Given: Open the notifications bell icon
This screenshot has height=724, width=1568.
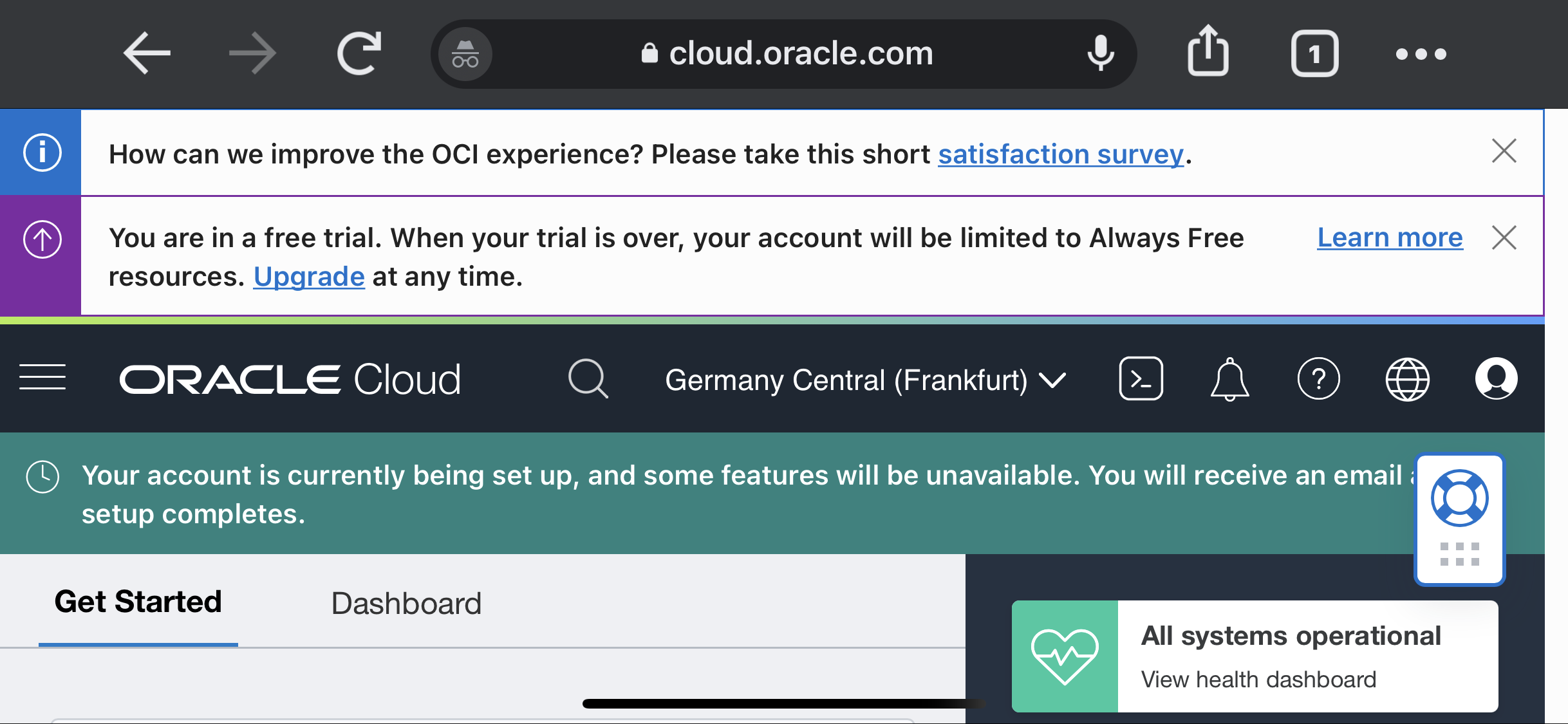Looking at the screenshot, I should (x=1229, y=378).
